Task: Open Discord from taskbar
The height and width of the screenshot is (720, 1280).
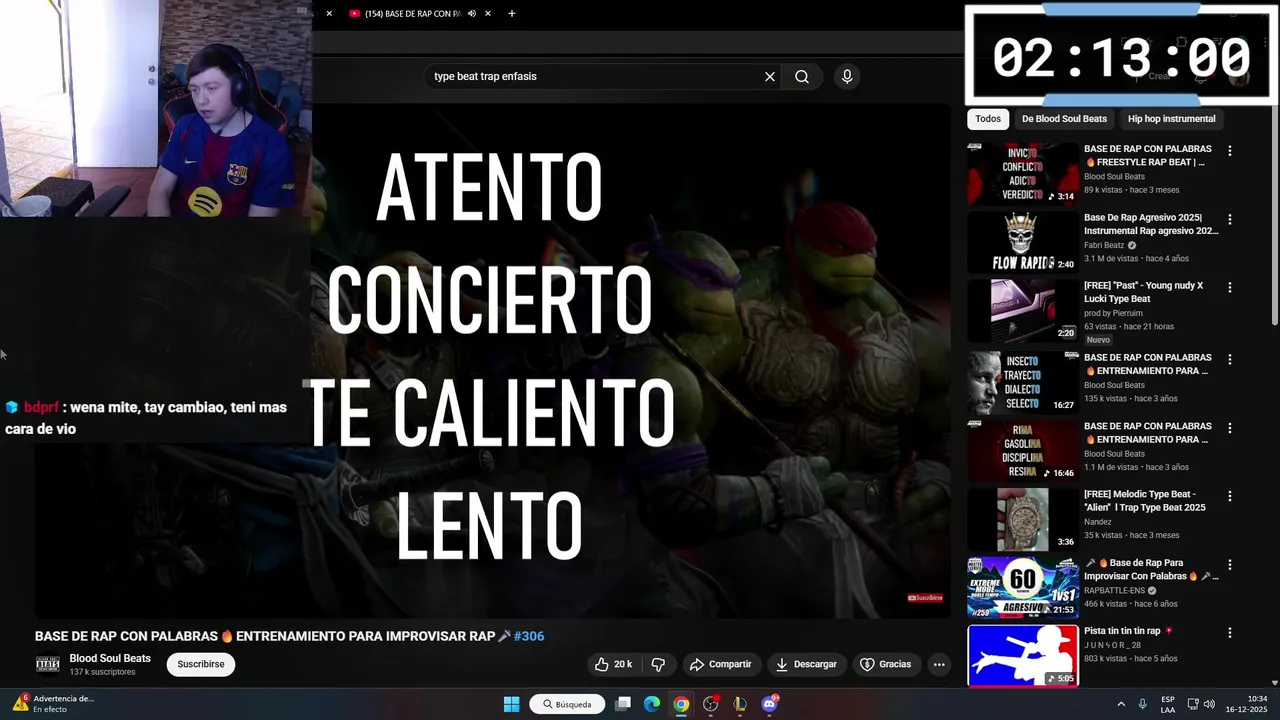Action: pos(769,704)
